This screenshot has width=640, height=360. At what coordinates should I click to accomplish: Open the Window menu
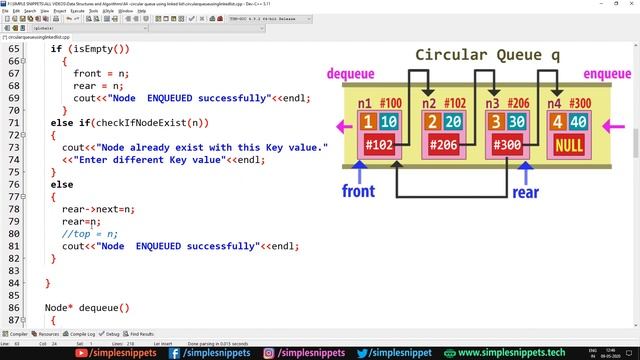(125, 11)
